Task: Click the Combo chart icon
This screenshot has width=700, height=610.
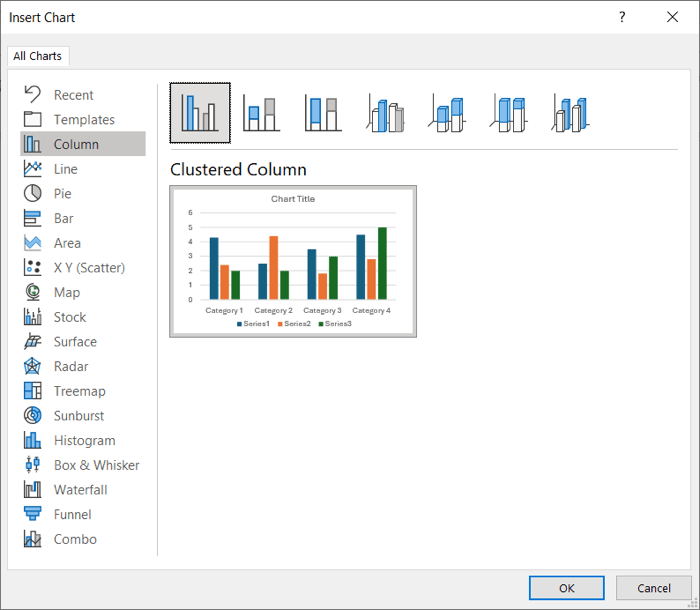Action: [33, 539]
